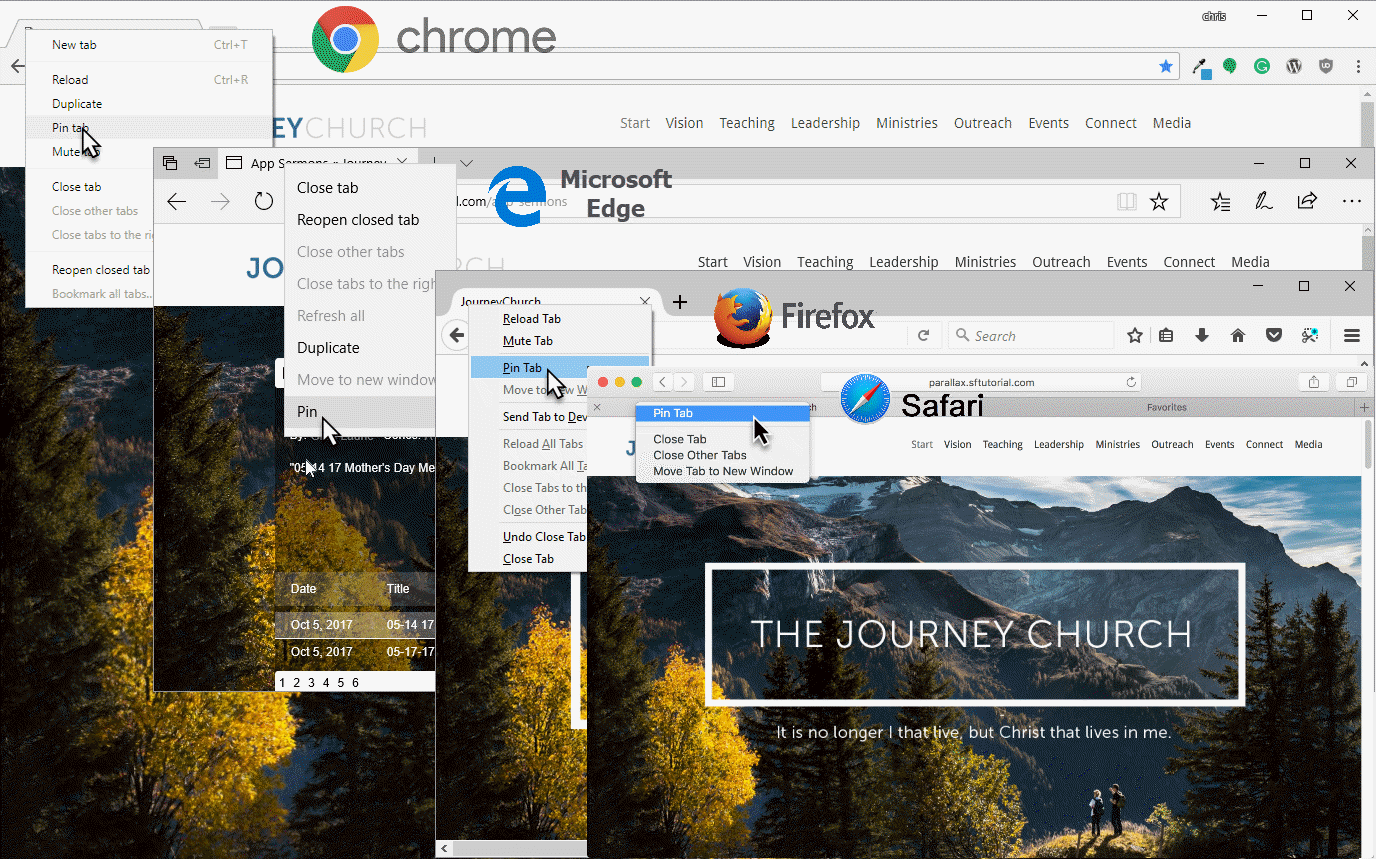
Task: Select Close tab in Edge menu
Action: pos(327,188)
